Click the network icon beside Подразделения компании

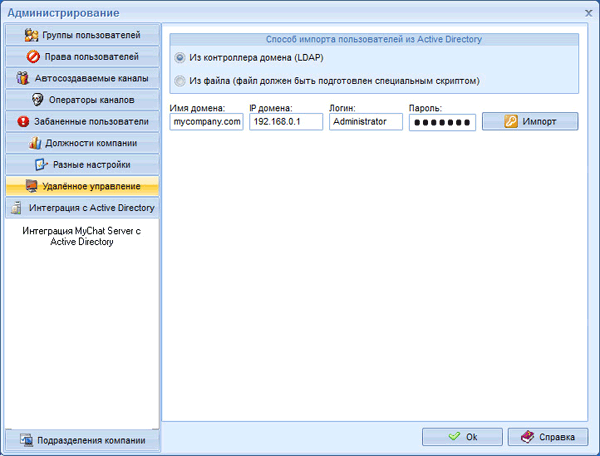point(26,440)
